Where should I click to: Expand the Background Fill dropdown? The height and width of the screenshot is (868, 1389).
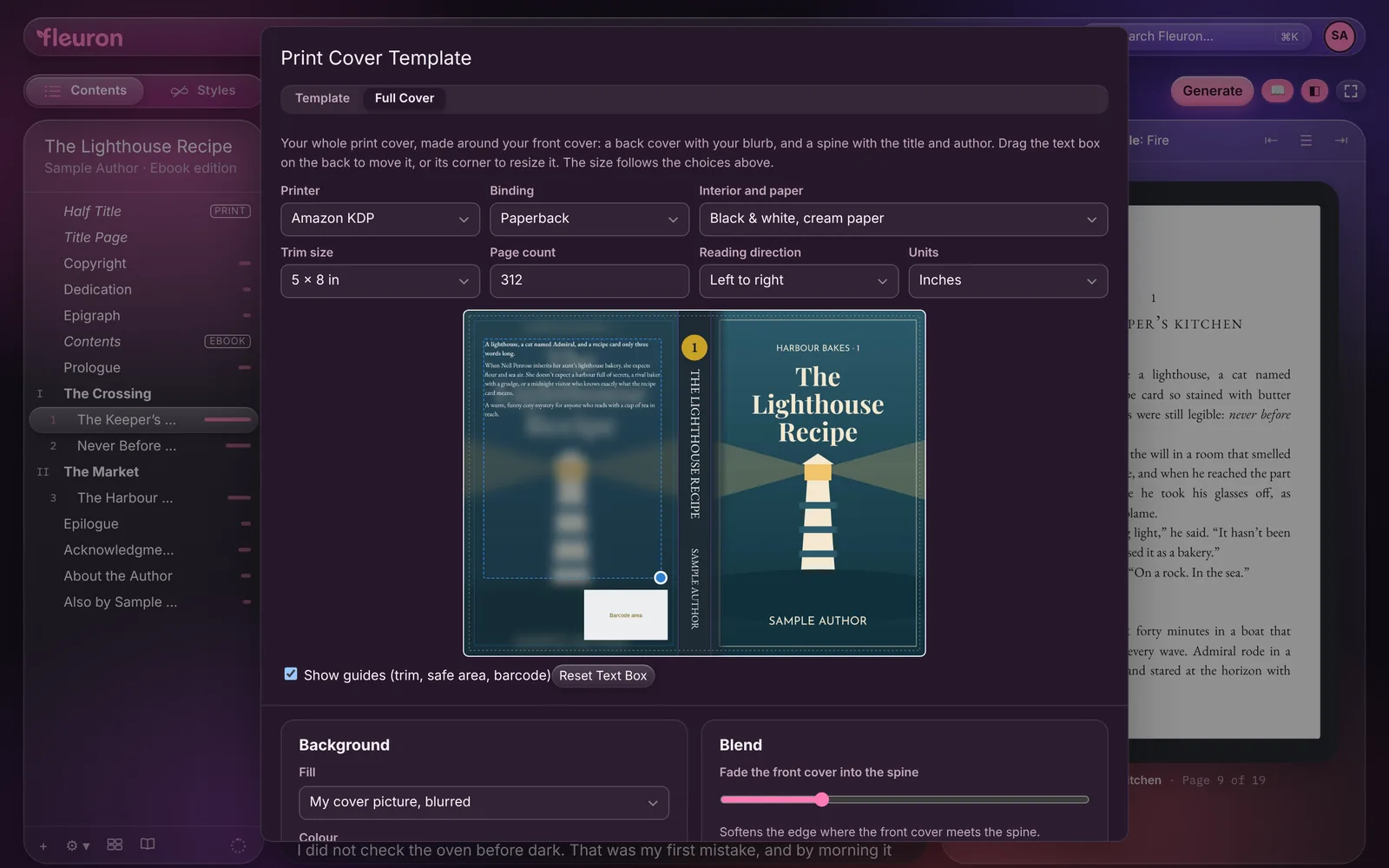[x=484, y=802]
